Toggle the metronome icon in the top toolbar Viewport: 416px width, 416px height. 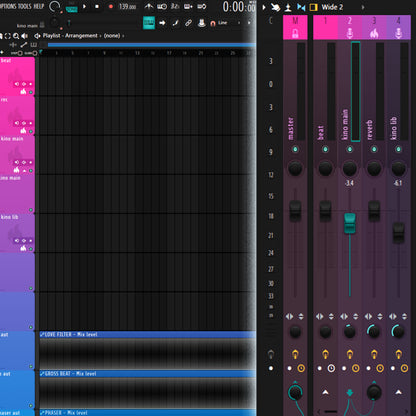click(149, 6)
